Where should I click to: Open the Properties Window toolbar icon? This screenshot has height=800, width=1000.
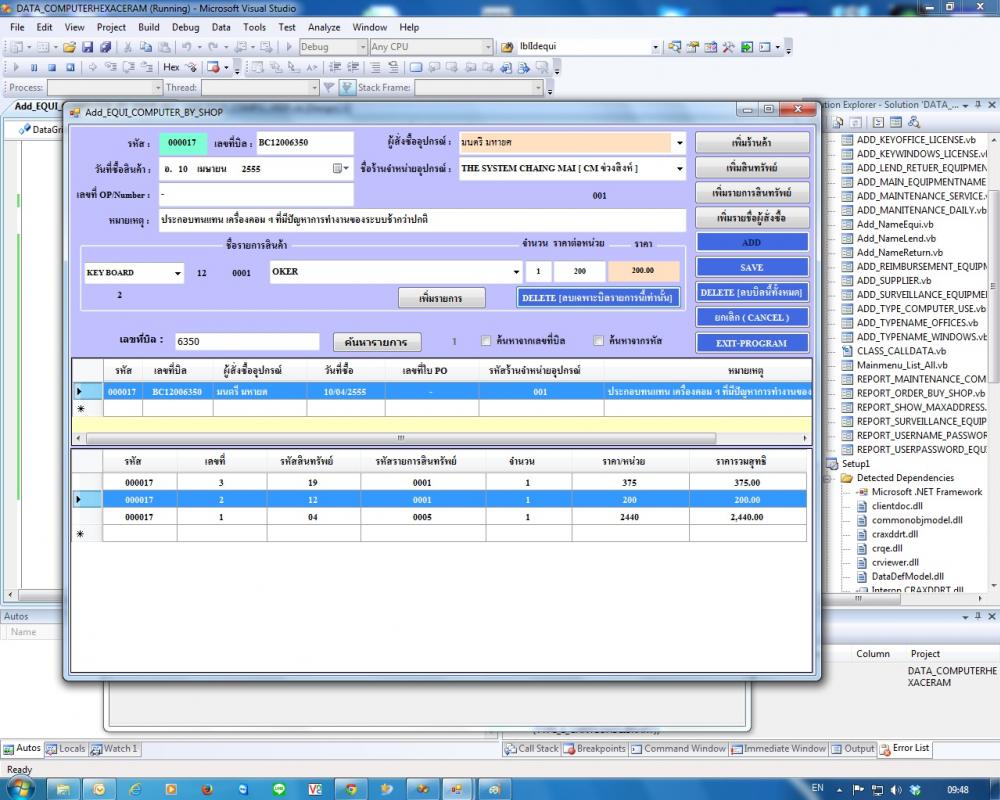point(693,47)
